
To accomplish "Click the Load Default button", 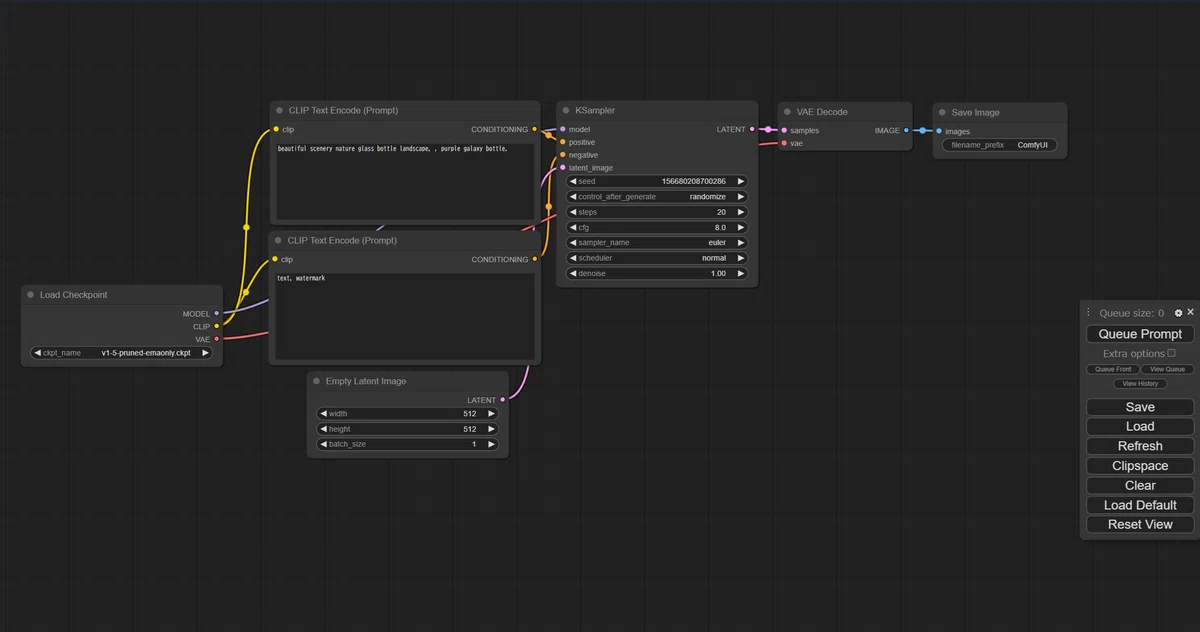I will pos(1140,505).
